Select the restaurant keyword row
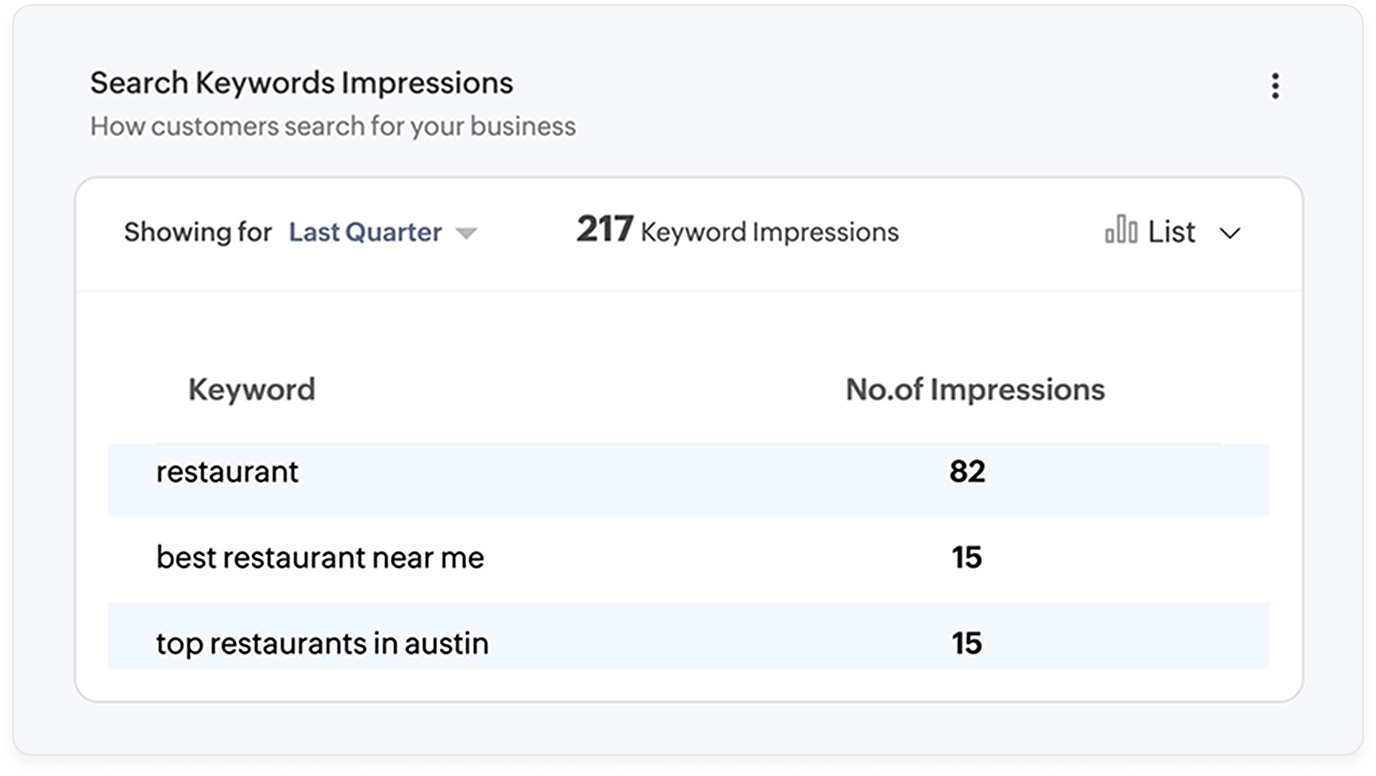Screen dimensions: 1376x776 click(x=227, y=472)
